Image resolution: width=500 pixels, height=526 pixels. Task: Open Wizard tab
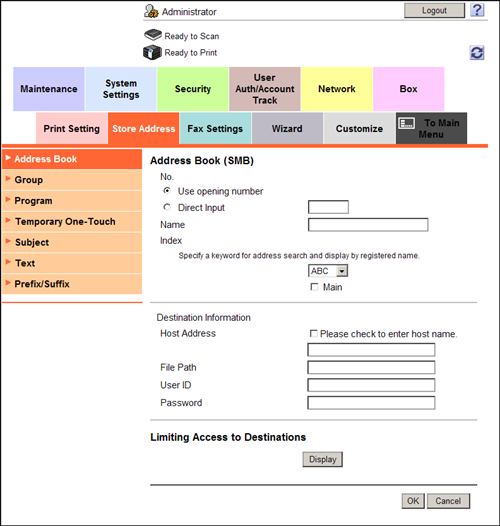pyautogui.click(x=287, y=128)
